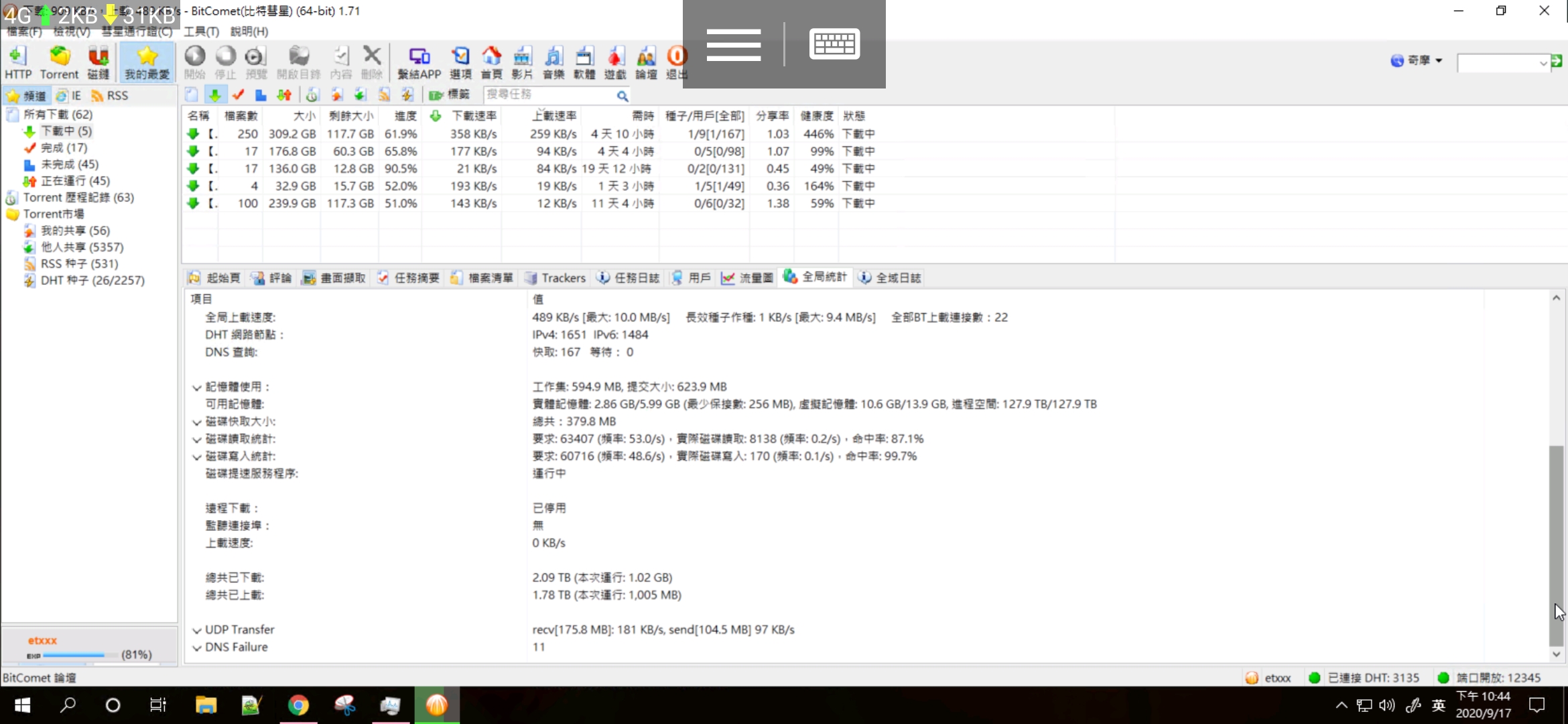Expand the DNS Failure row

196,648
